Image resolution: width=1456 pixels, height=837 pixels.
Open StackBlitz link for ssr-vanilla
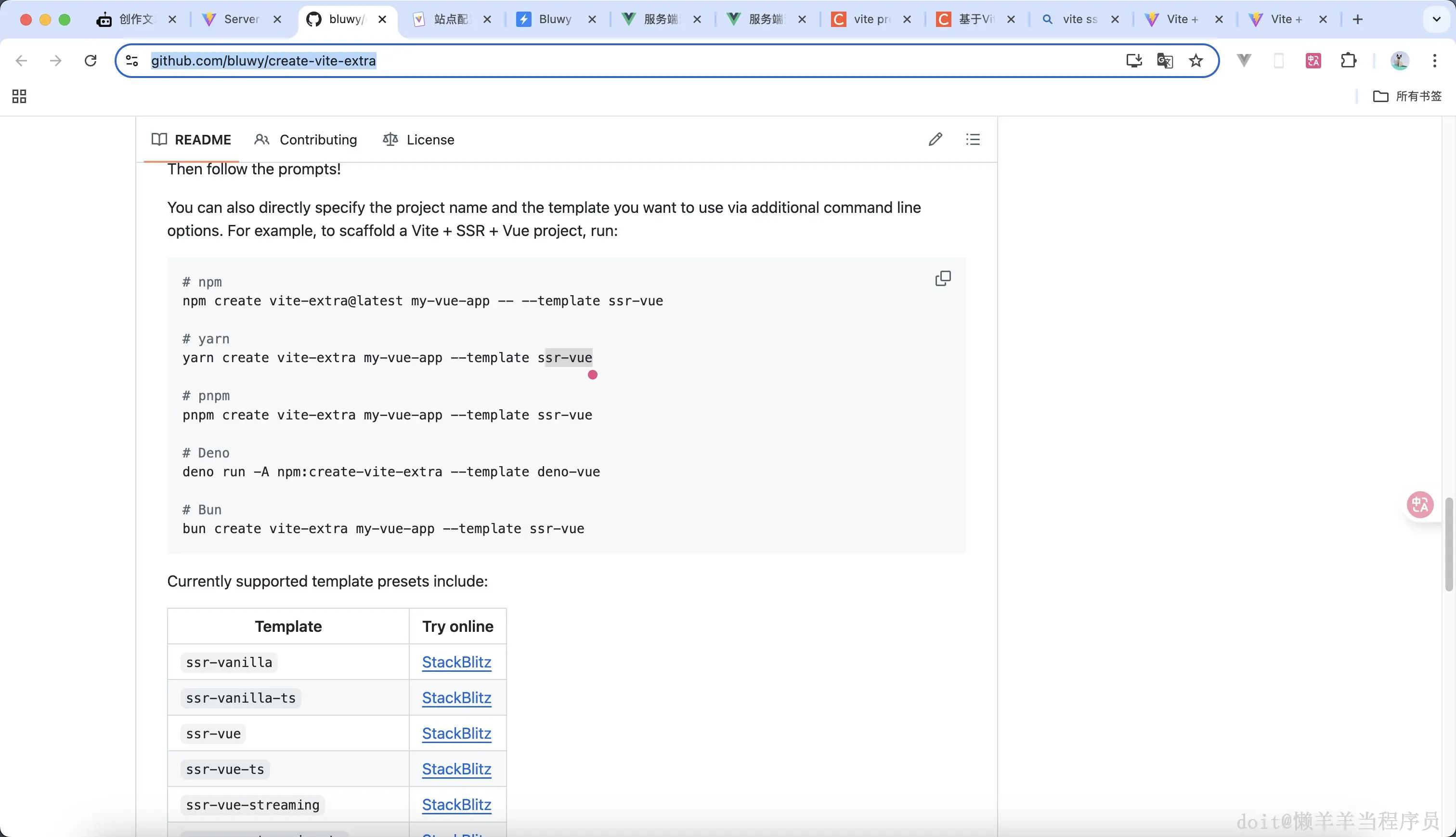pos(456,662)
